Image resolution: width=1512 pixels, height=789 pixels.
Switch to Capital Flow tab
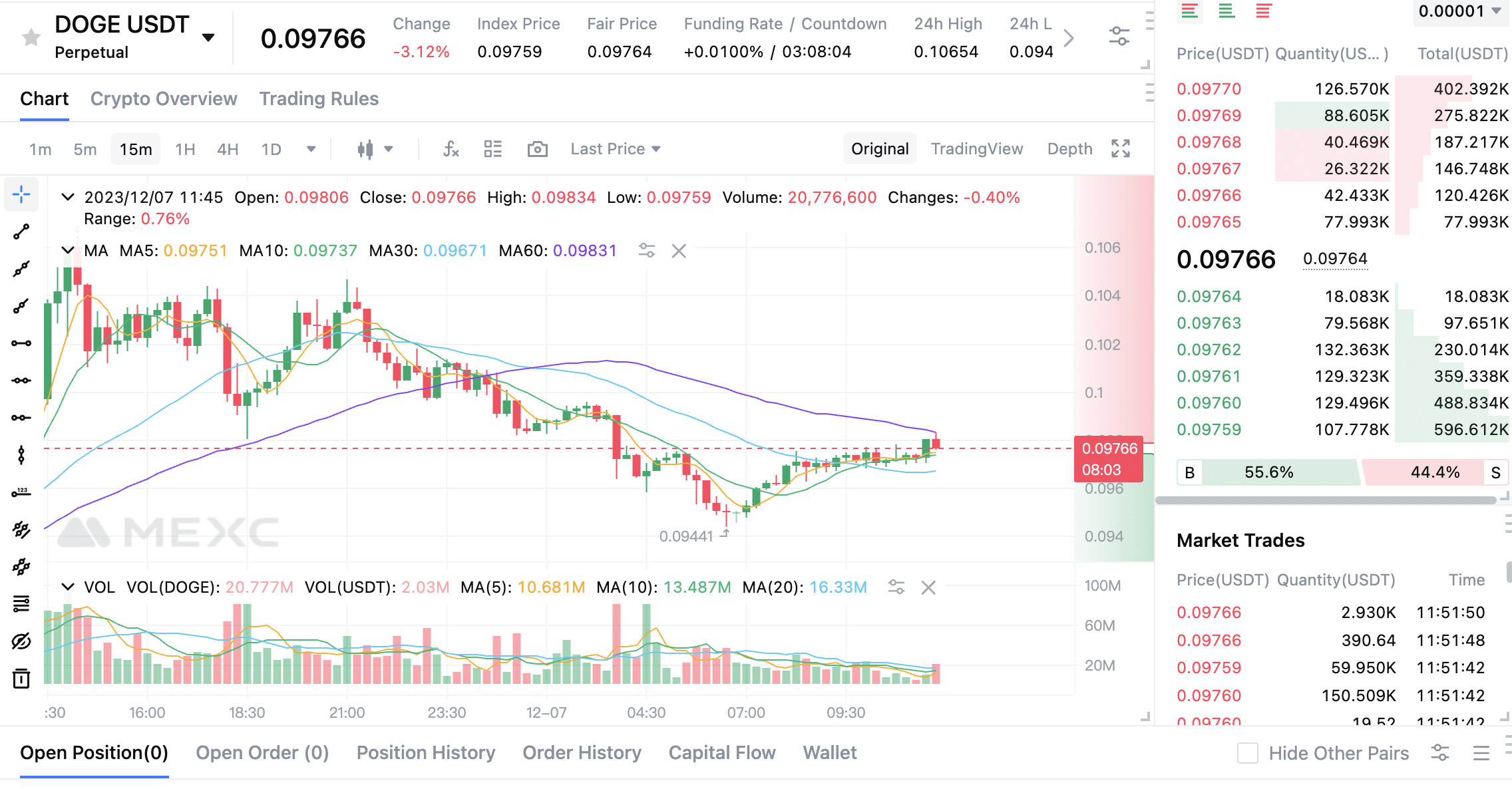722,752
